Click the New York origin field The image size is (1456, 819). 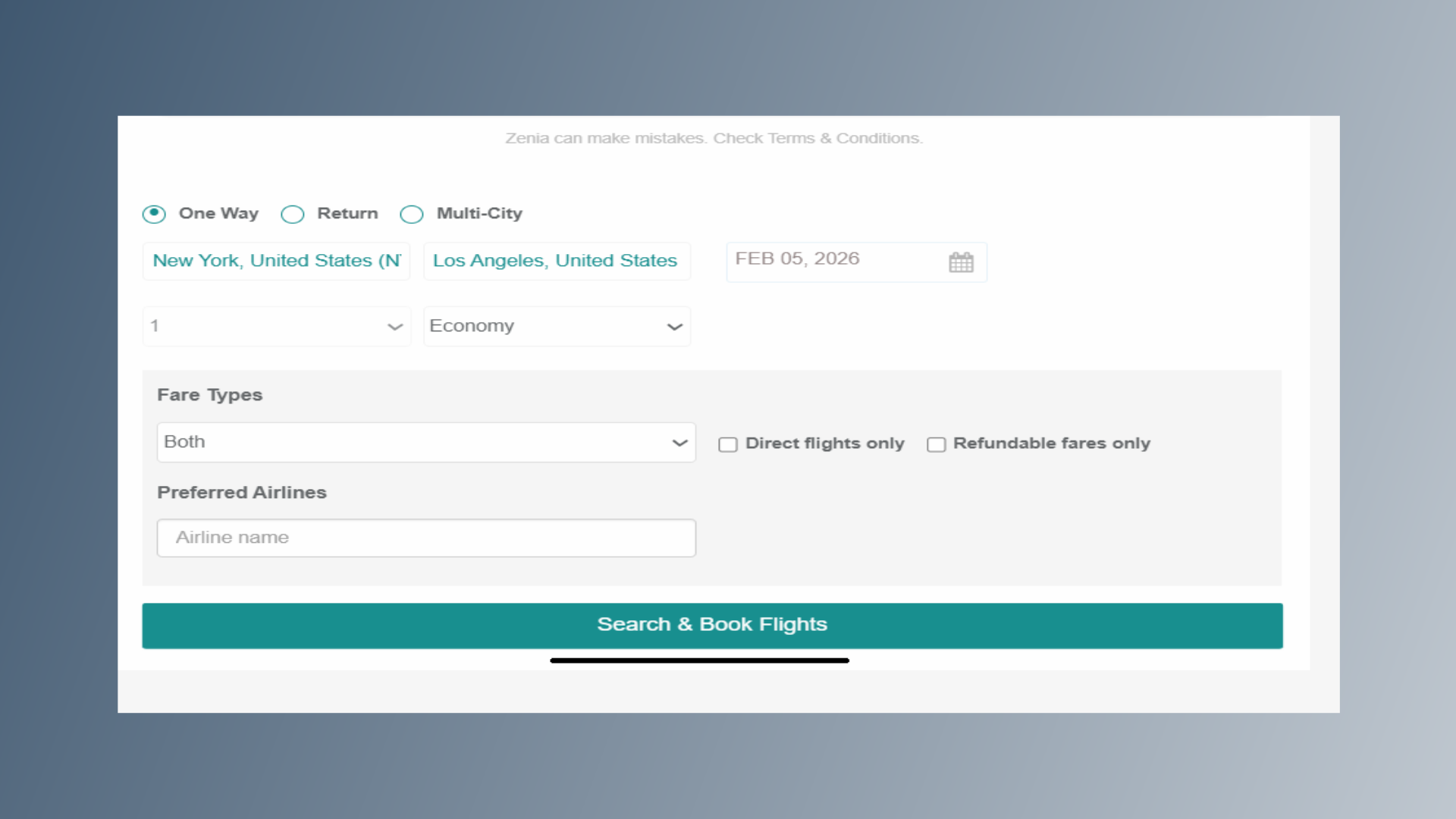coord(276,261)
